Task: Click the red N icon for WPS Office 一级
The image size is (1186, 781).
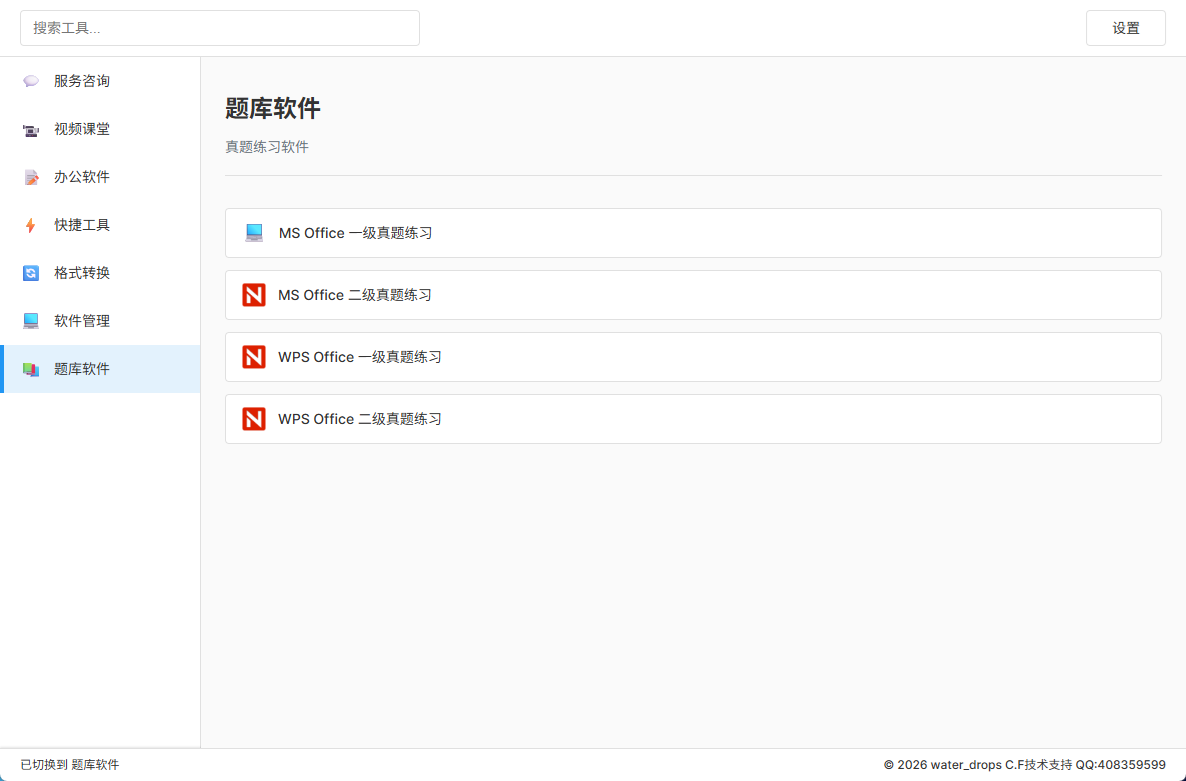Action: point(254,357)
